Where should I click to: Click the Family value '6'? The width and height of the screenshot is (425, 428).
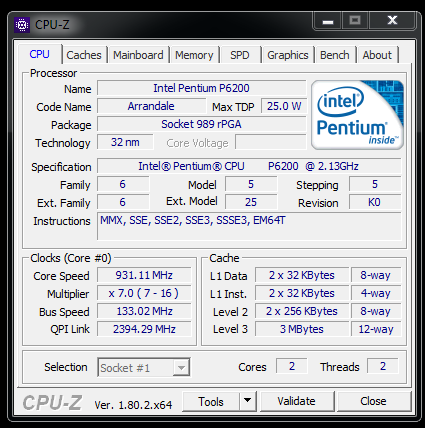point(123,184)
